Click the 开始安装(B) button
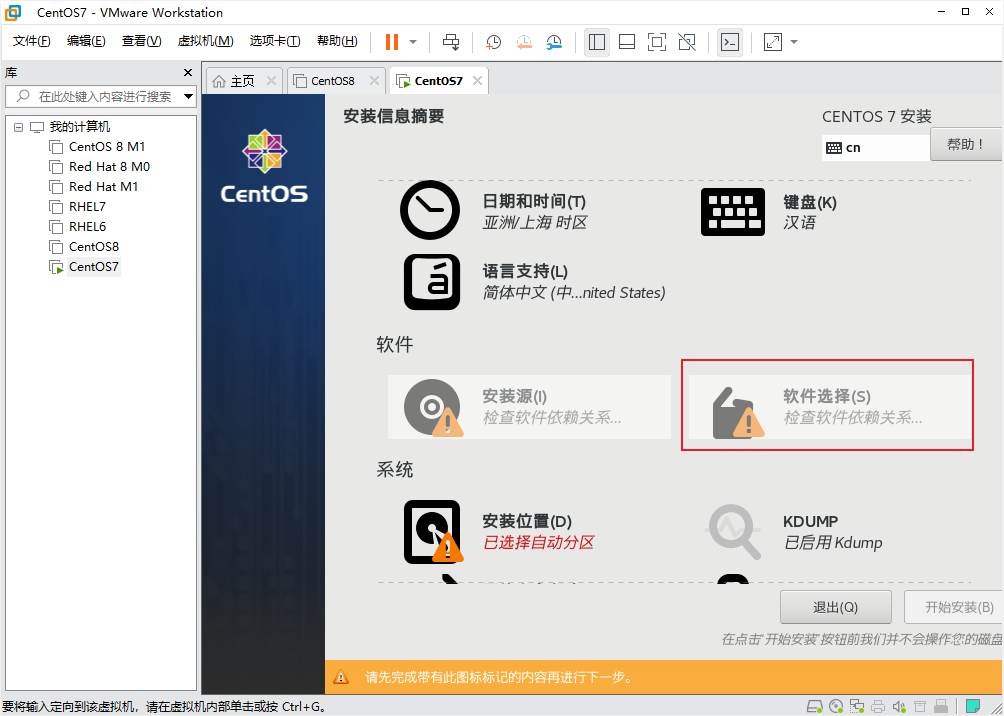This screenshot has height=716, width=1004. coord(954,607)
